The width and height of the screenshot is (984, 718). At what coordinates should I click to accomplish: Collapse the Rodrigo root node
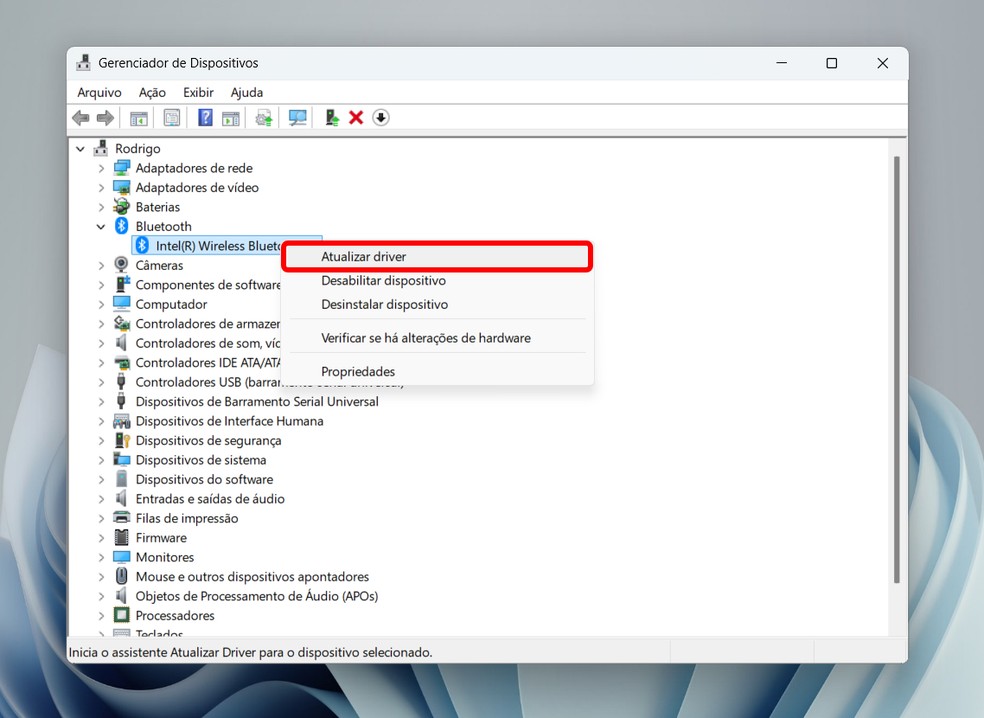coord(81,148)
